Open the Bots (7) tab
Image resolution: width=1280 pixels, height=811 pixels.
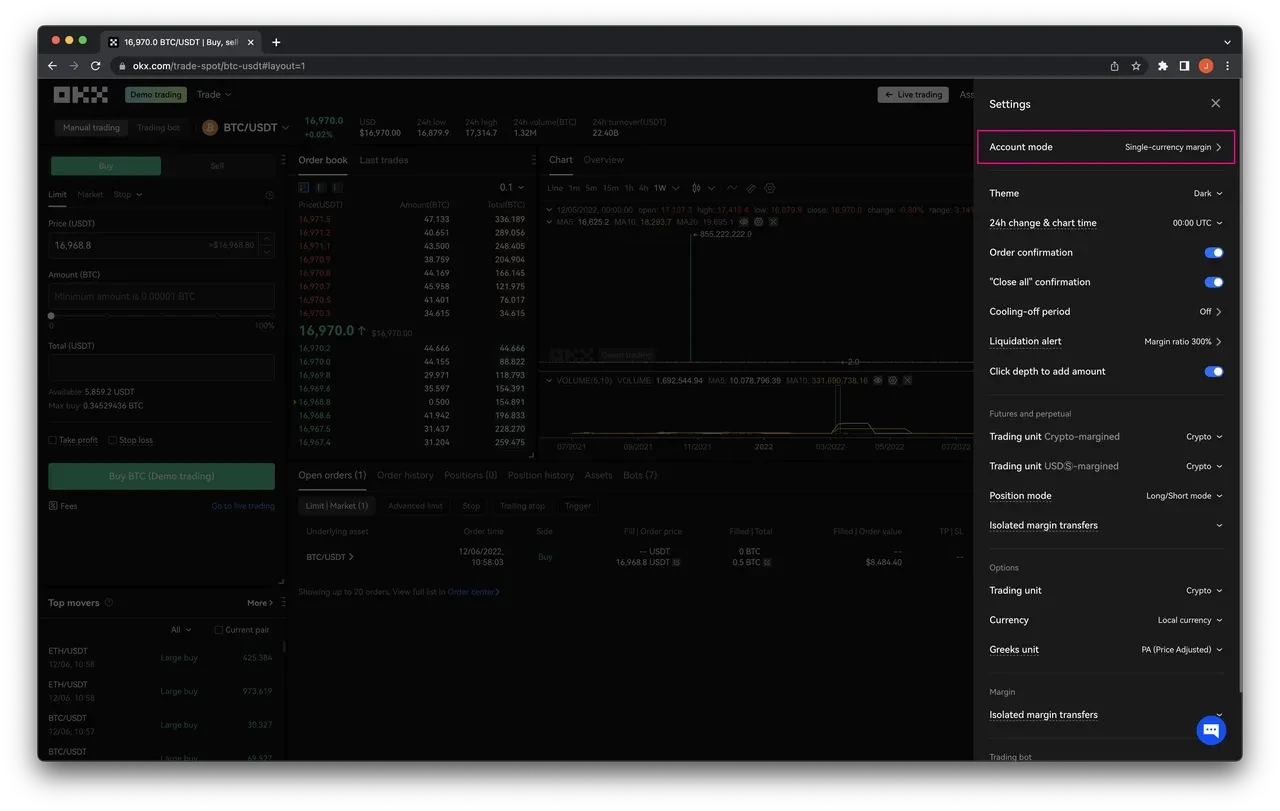(640, 475)
